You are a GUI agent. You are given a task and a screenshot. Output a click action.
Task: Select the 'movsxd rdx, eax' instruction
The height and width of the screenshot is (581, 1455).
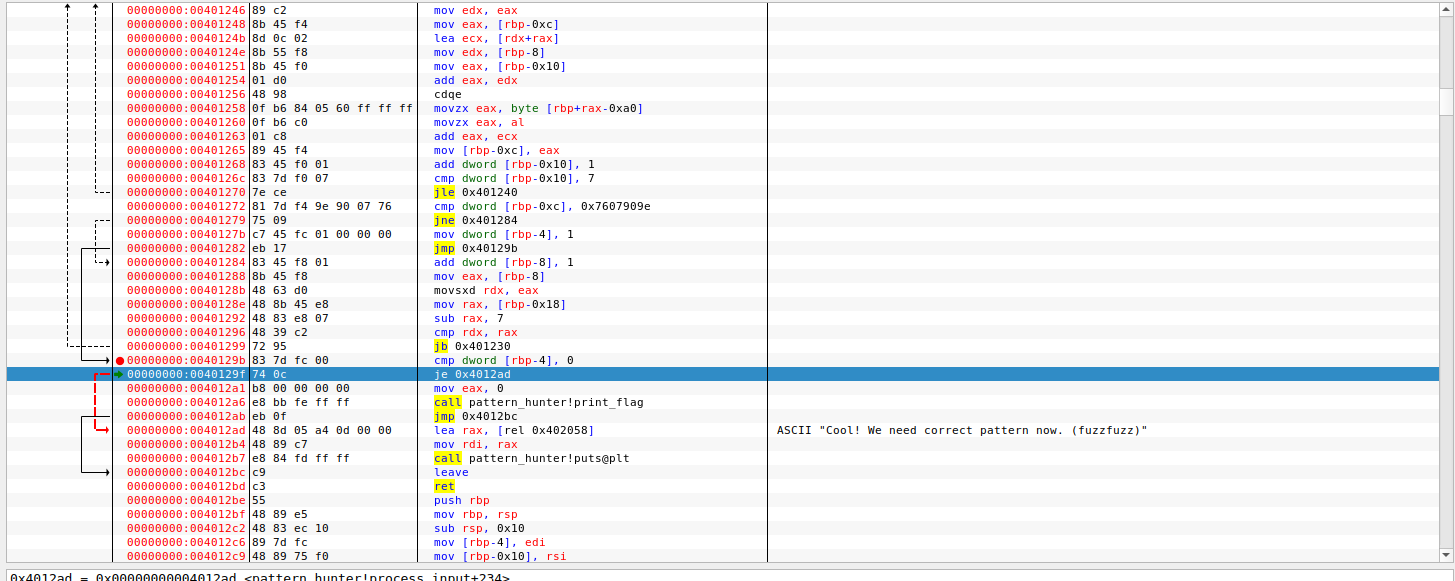point(486,290)
